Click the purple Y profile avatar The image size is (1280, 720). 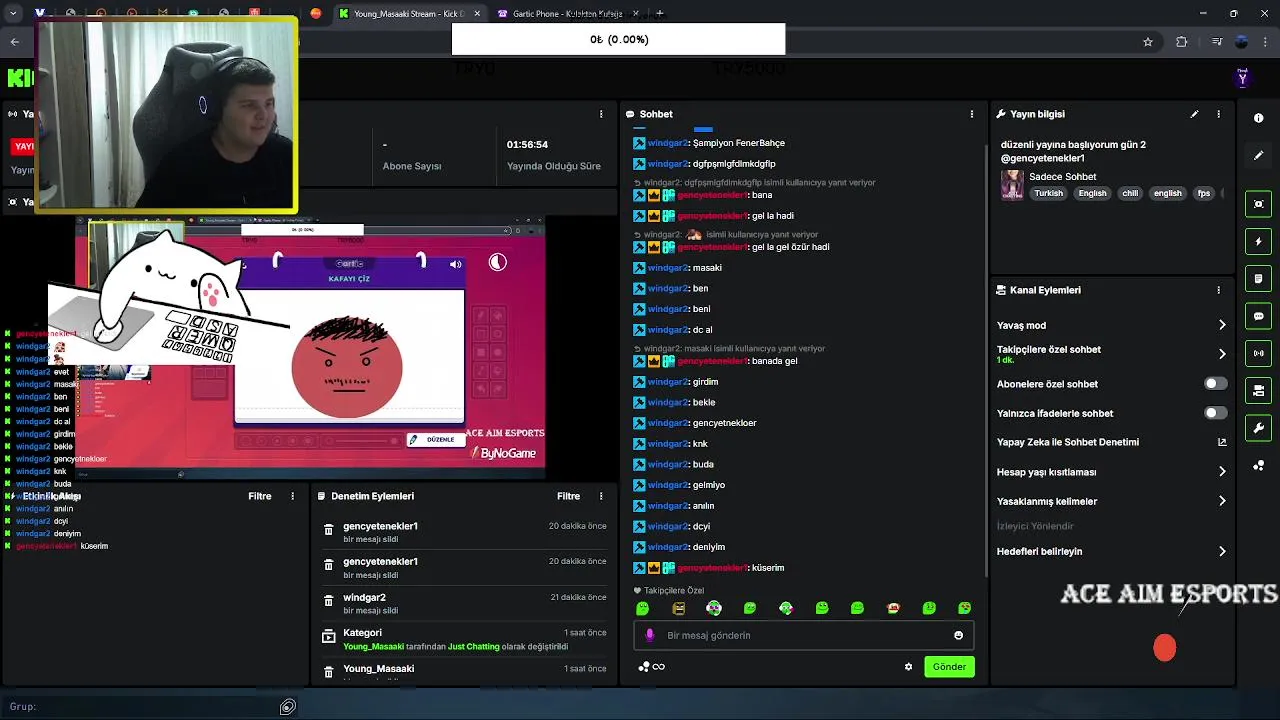pos(1242,78)
